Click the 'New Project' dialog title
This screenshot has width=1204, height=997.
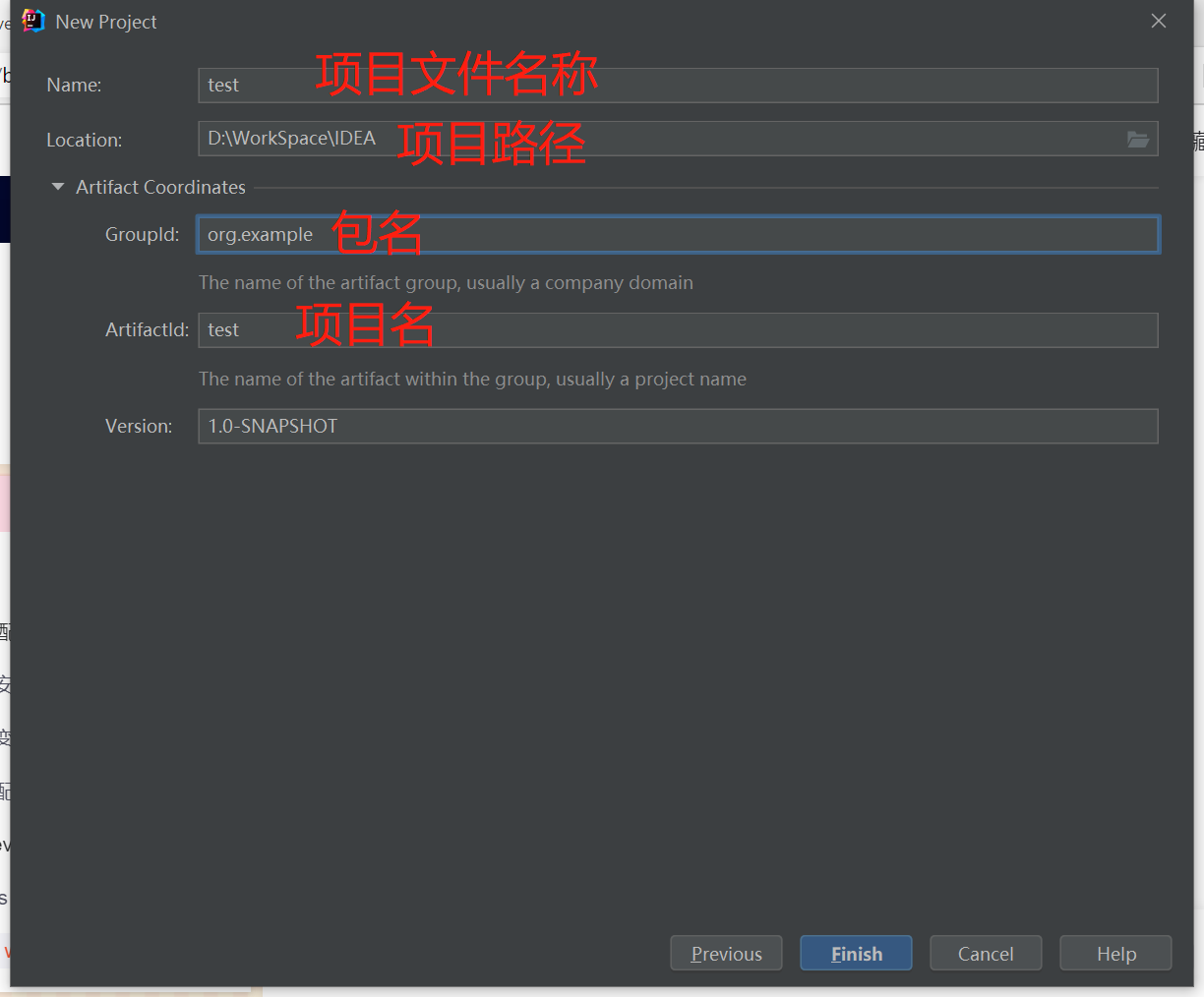106,22
